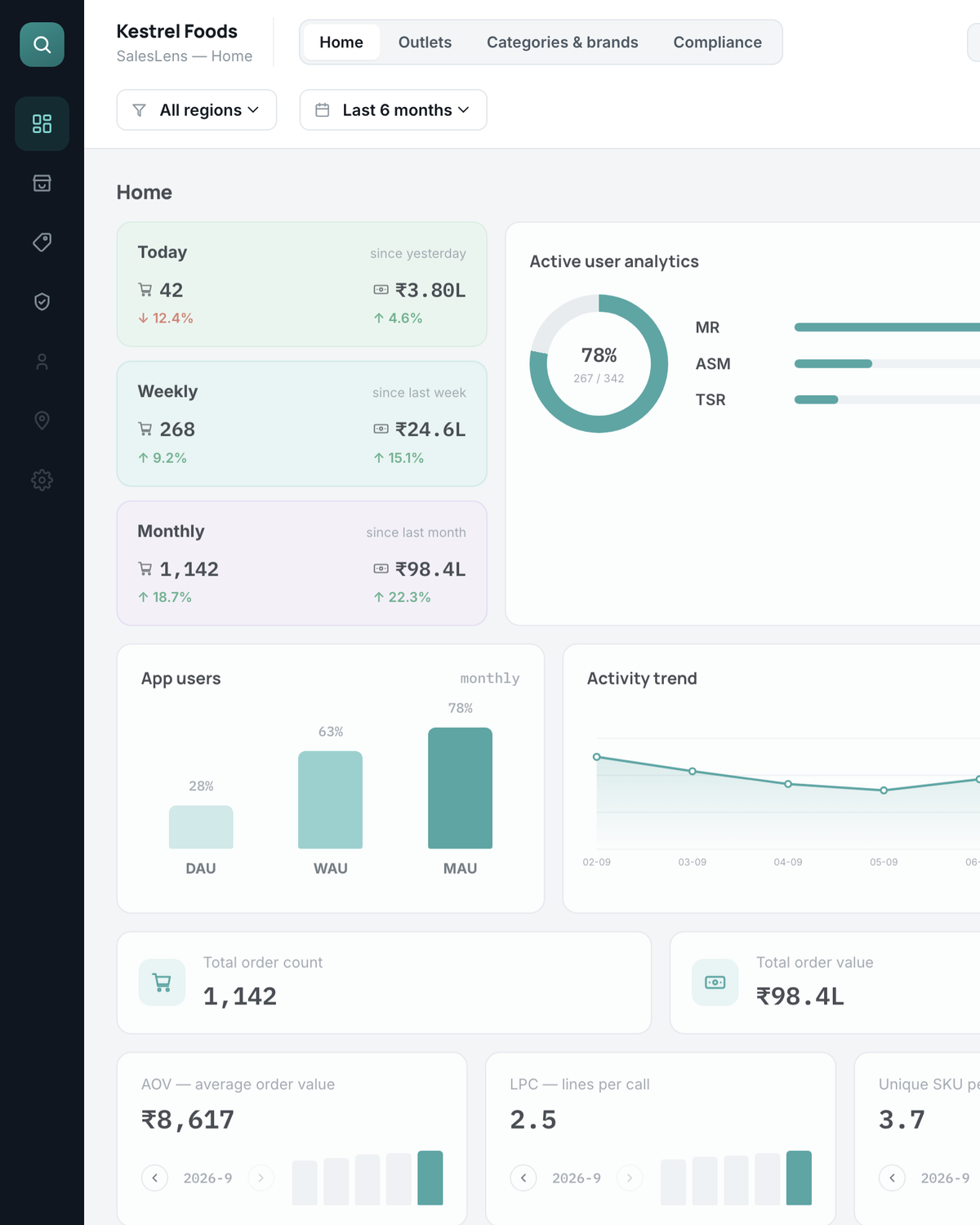This screenshot has height=1225, width=980.
Task: Open the compliance shield icon in the sidebar
Action: pos(42,301)
